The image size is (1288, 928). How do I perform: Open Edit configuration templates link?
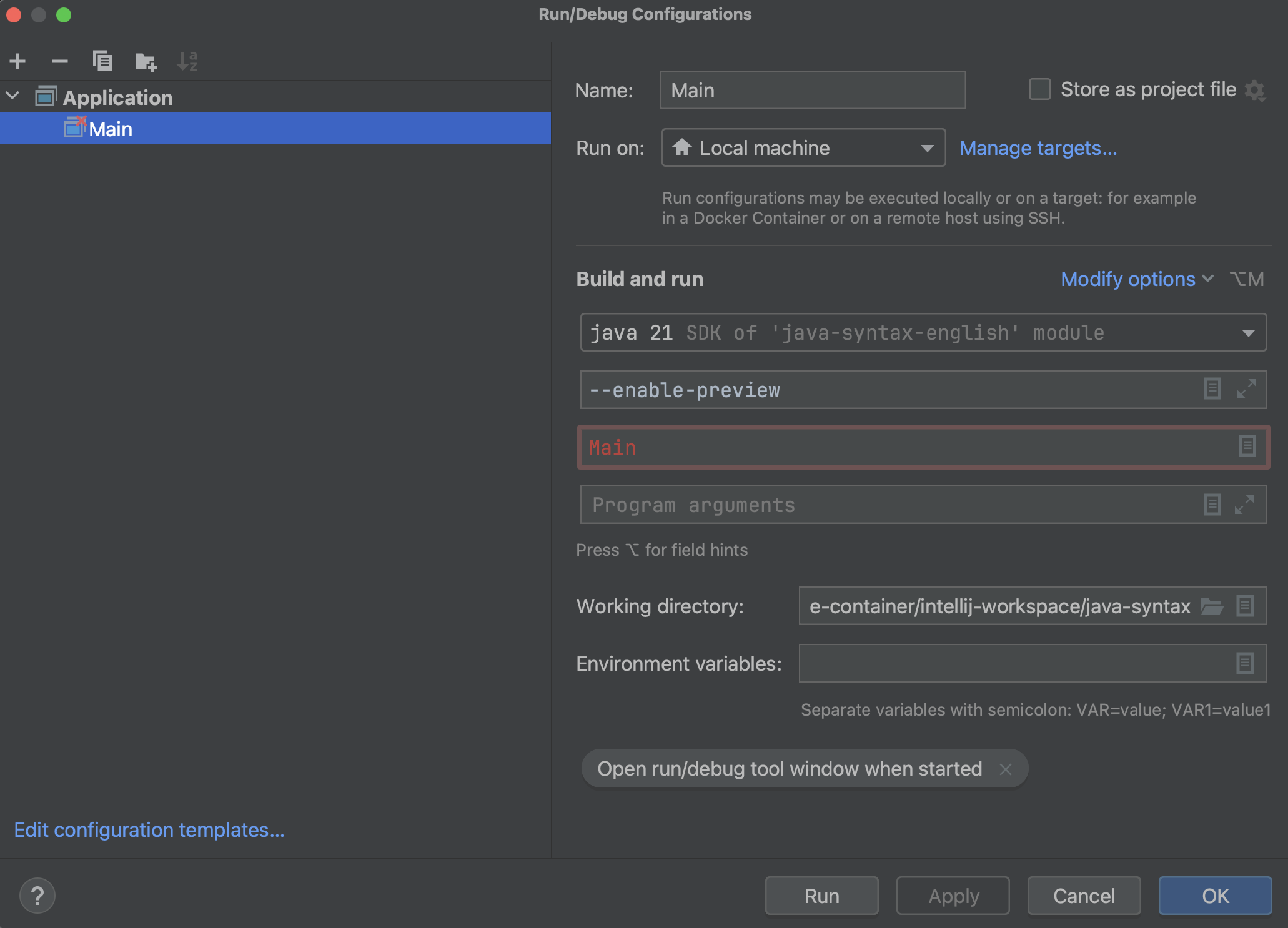tap(149, 830)
